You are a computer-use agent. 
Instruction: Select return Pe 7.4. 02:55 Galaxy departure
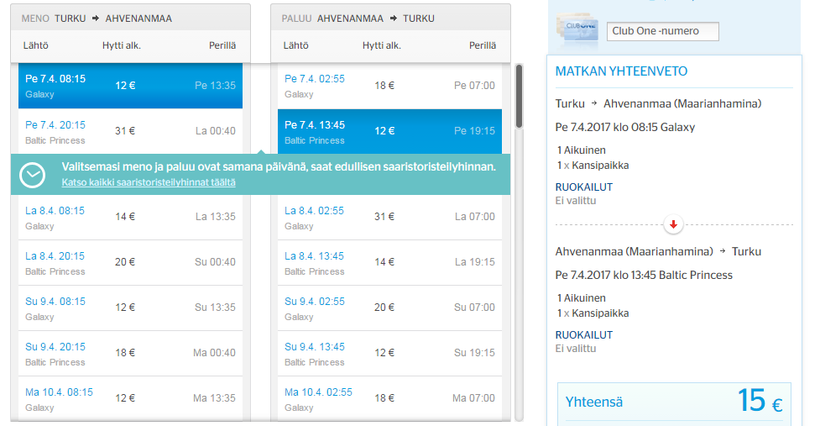pos(390,85)
